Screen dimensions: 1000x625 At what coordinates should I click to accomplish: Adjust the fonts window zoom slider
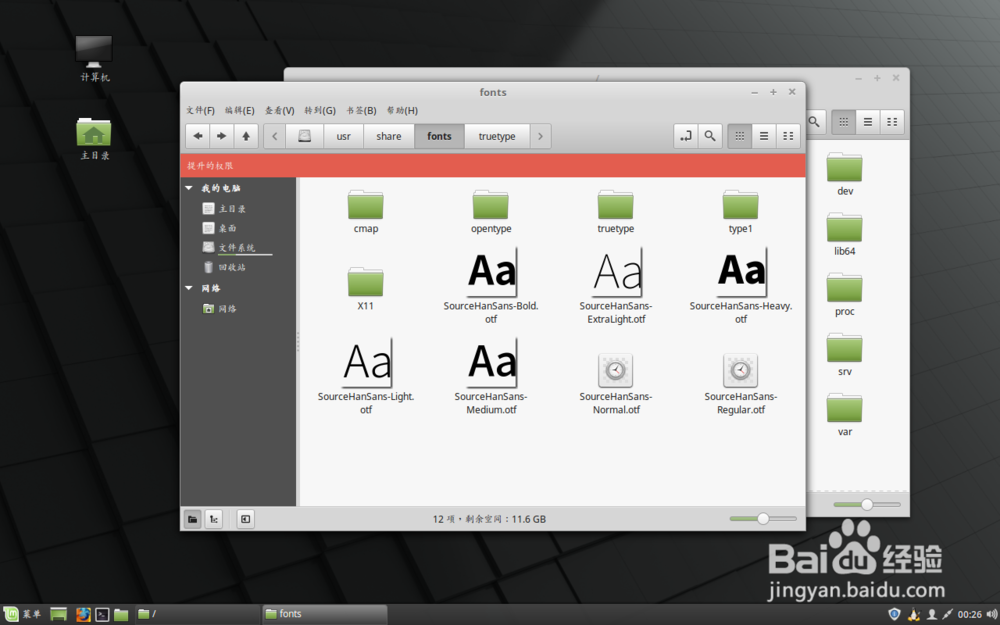pyautogui.click(x=763, y=518)
